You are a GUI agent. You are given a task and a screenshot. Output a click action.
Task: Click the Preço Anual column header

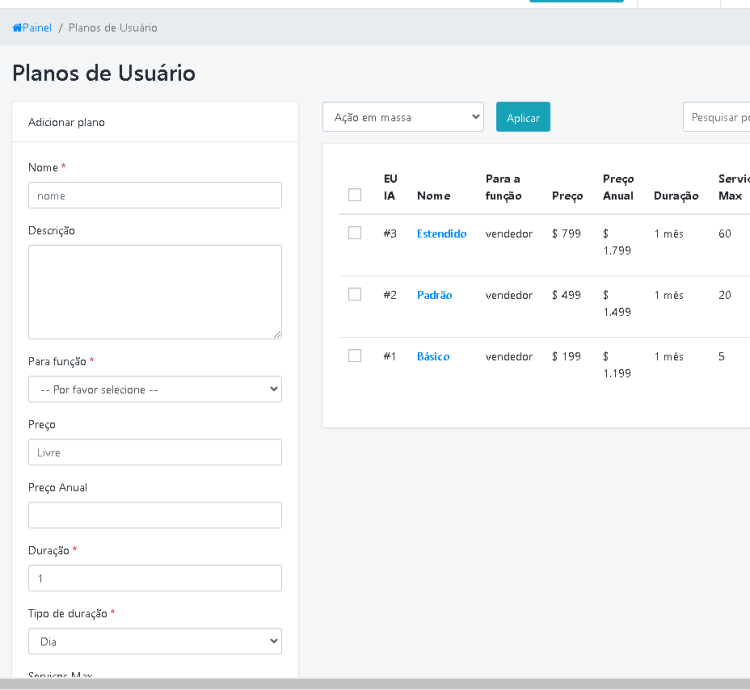tap(618, 187)
